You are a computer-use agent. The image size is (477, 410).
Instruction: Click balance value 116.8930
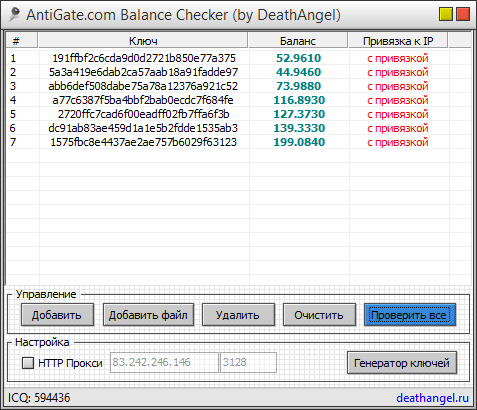299,100
